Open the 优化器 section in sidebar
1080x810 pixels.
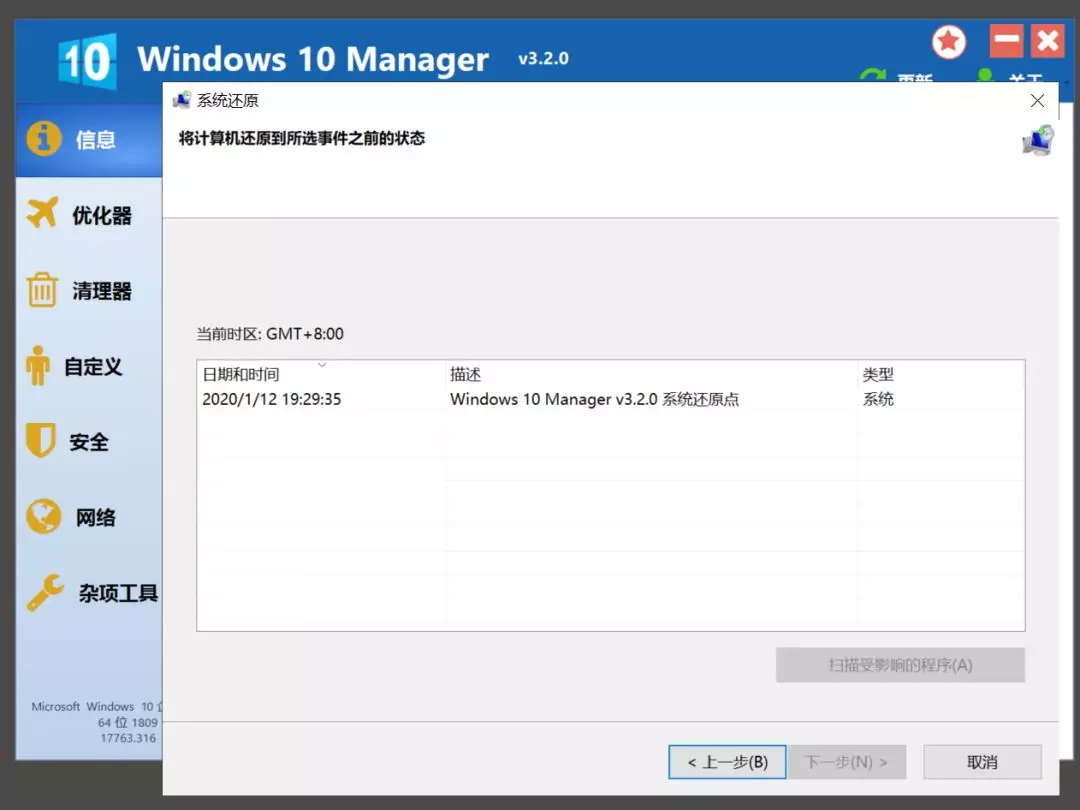pos(89,215)
